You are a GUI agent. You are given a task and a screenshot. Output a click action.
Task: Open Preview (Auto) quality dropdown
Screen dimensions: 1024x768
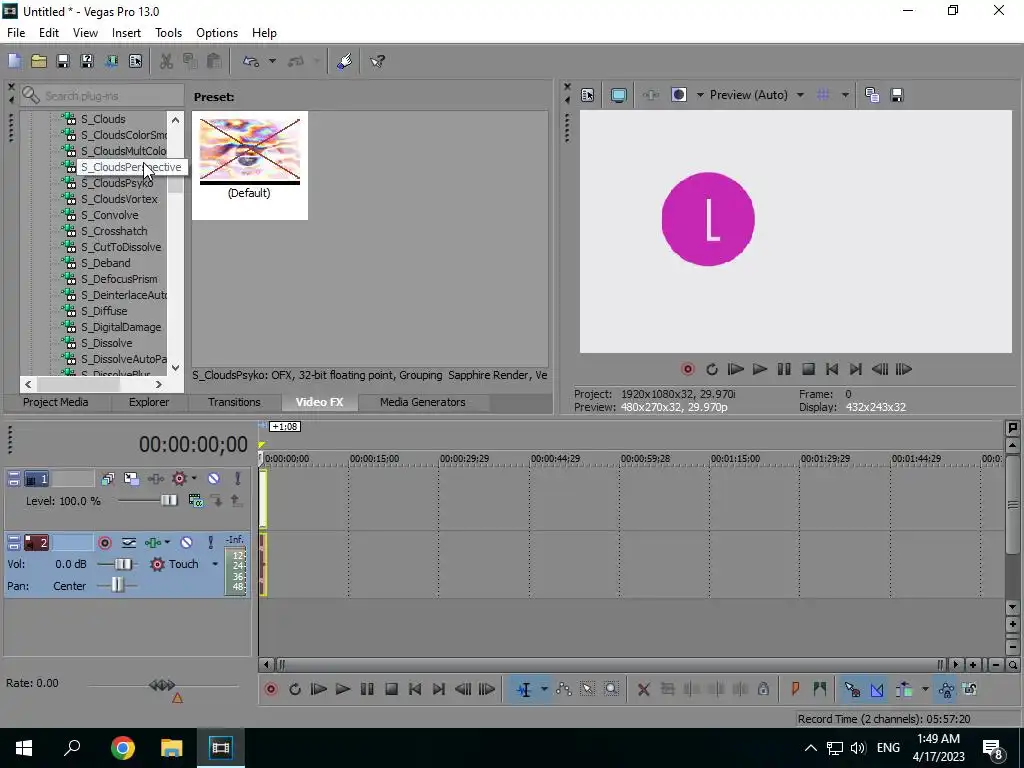(801, 95)
